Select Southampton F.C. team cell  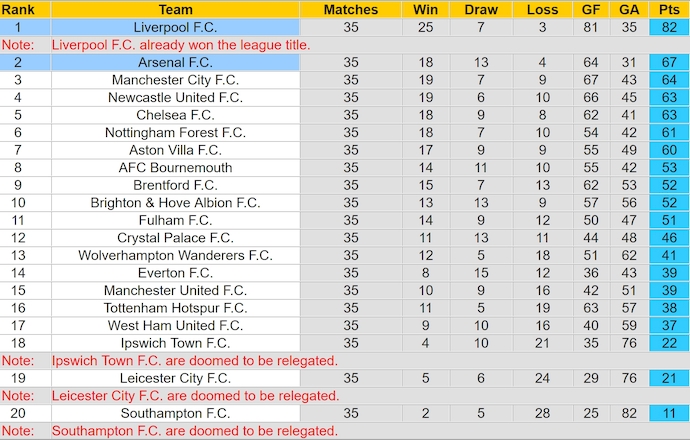point(175,413)
